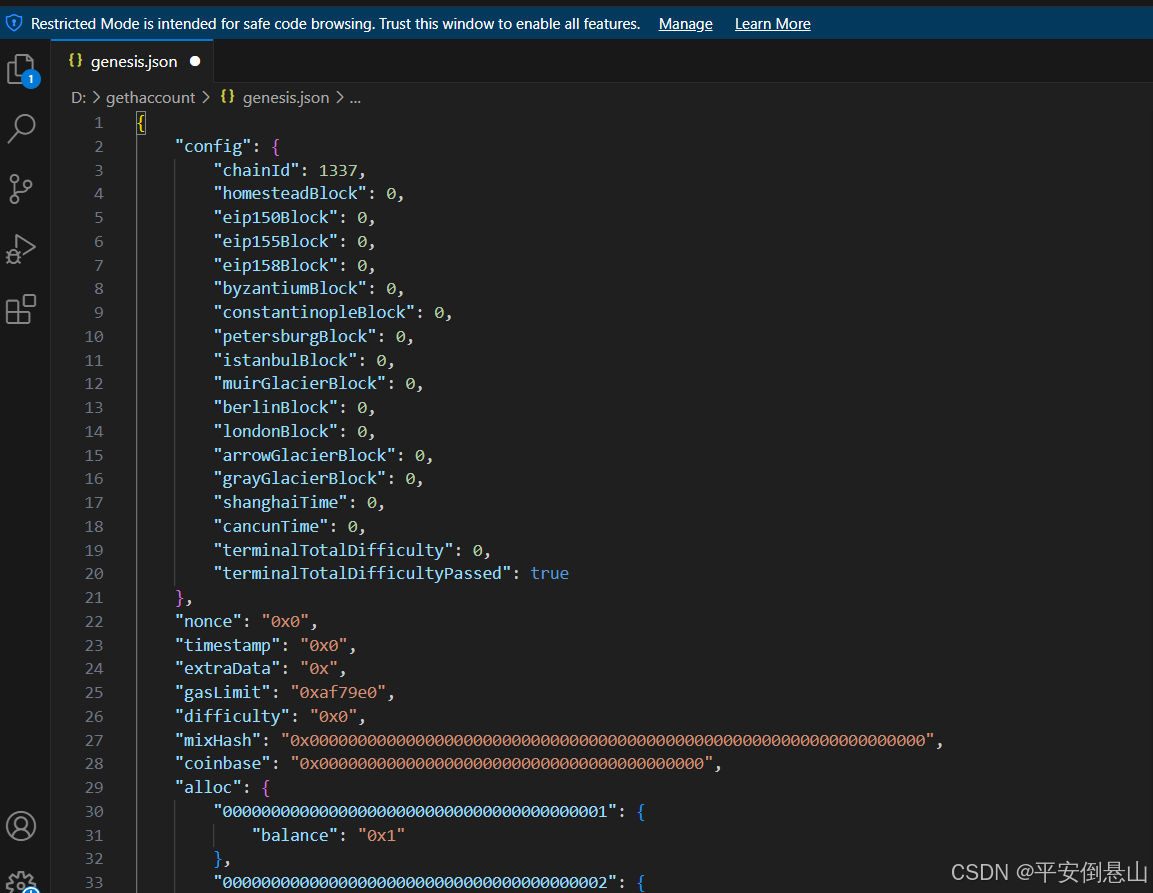The image size is (1153, 893).
Task: Click the "shanghaiTime" key
Action: click(x=280, y=502)
